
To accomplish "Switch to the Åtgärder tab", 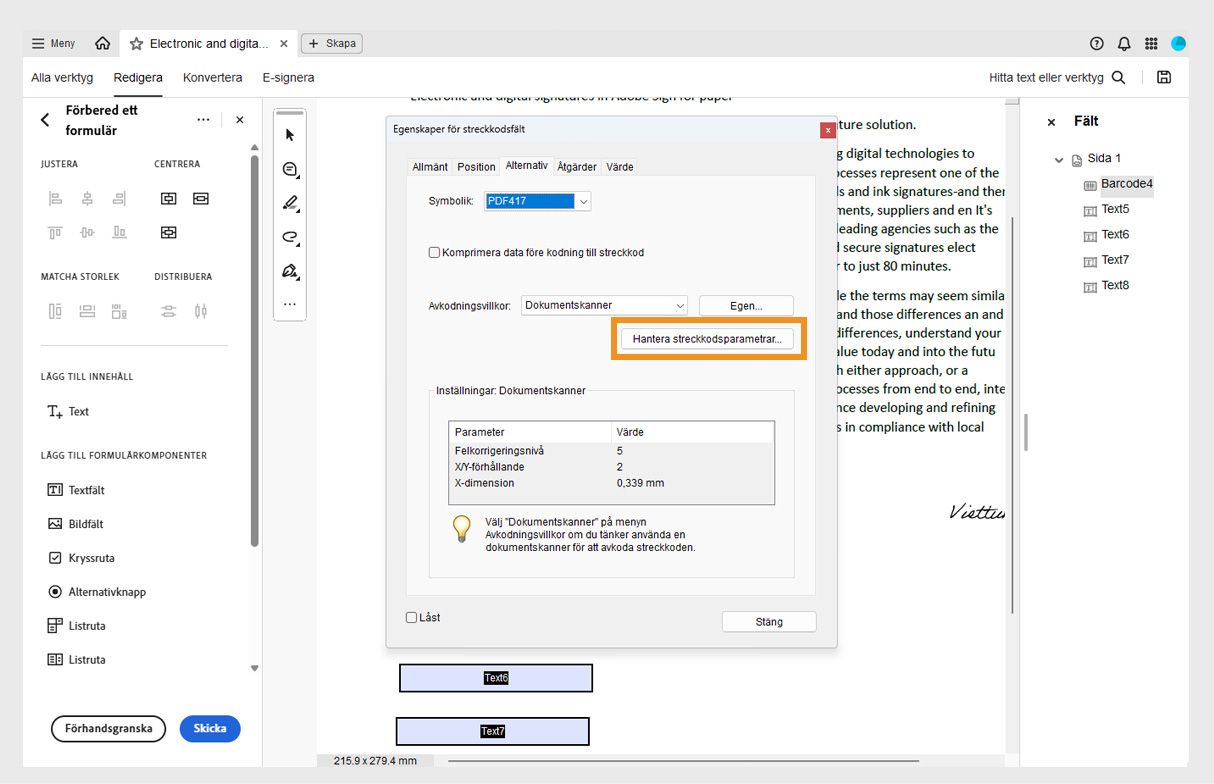I will pos(577,167).
